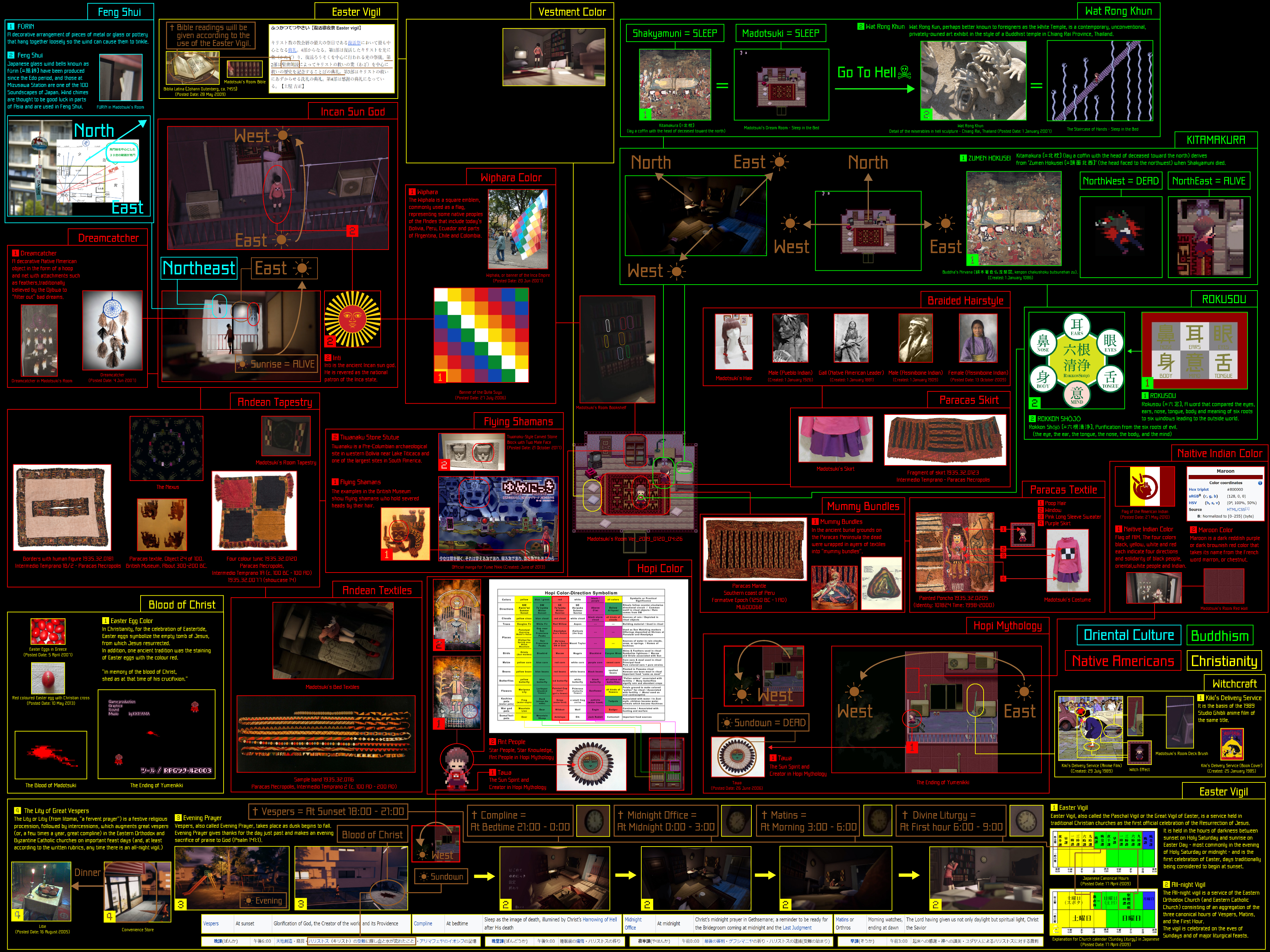This screenshot has height=952, width=1270.
Task: Click the Wiphala checkered color grid banner
Action: point(481,336)
